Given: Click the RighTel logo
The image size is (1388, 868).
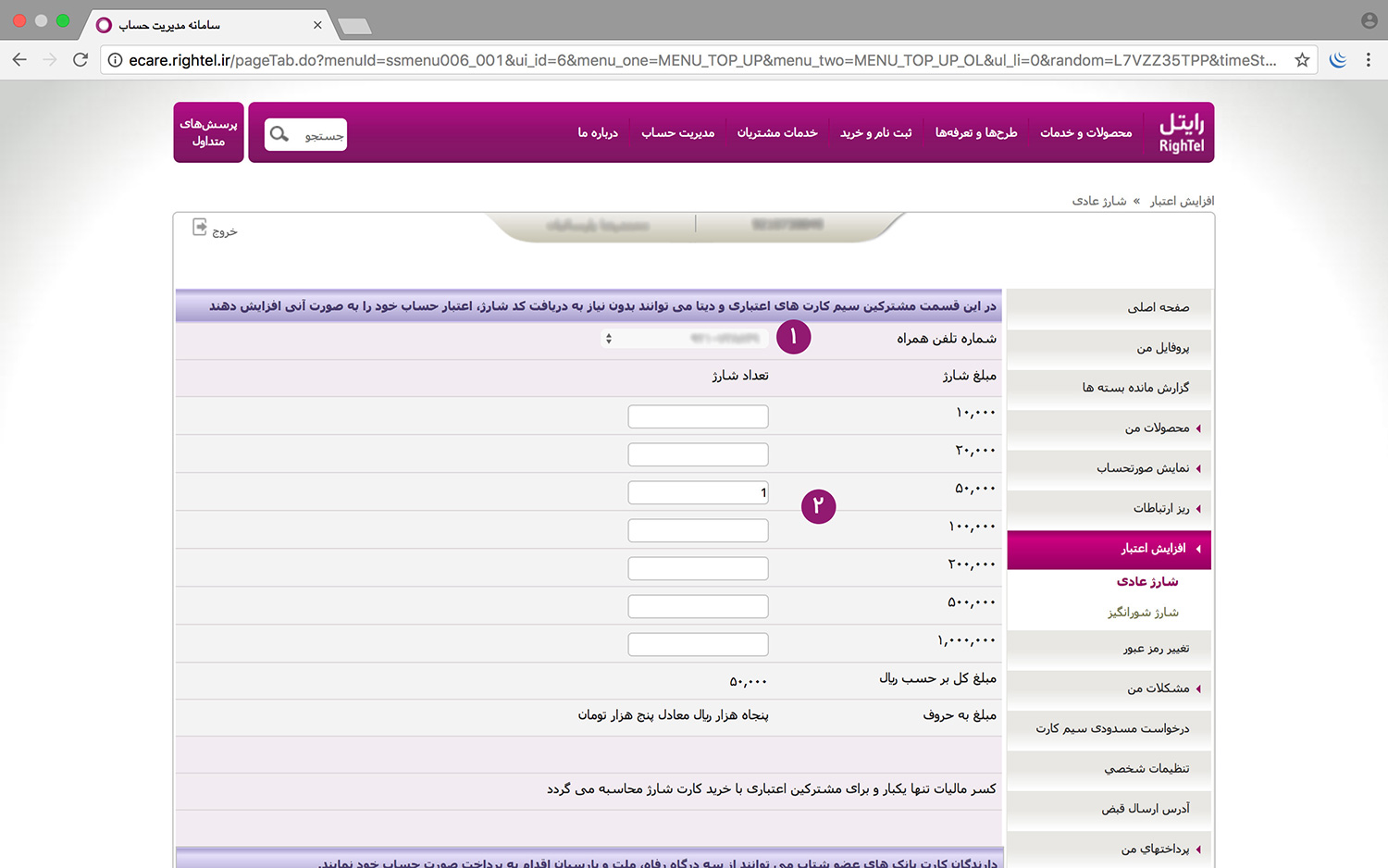Looking at the screenshot, I should tap(1182, 133).
